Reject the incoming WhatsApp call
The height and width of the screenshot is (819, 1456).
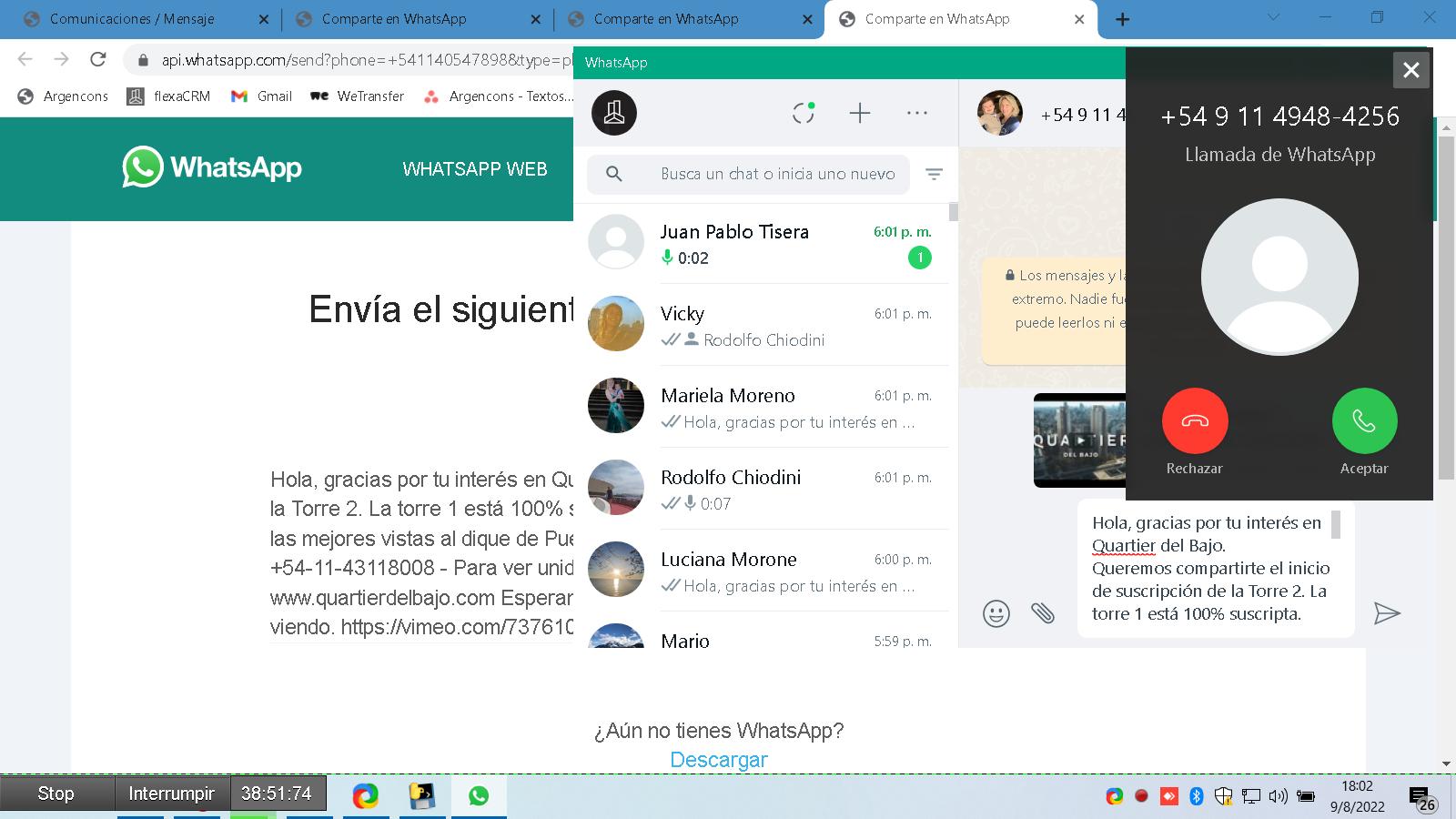(1195, 420)
